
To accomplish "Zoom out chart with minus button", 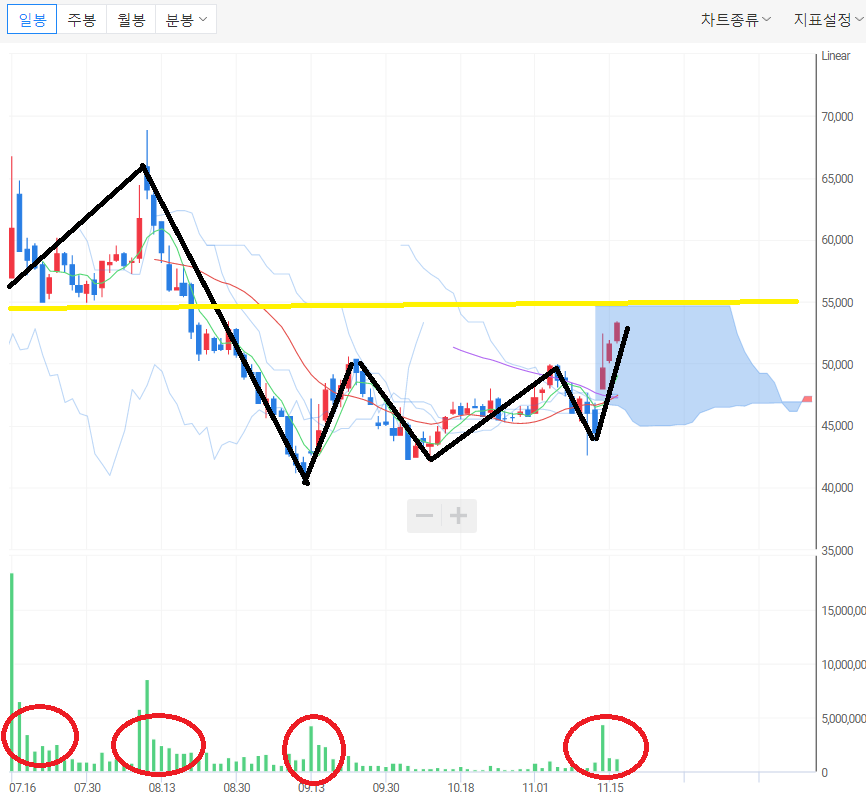I will coord(424,516).
